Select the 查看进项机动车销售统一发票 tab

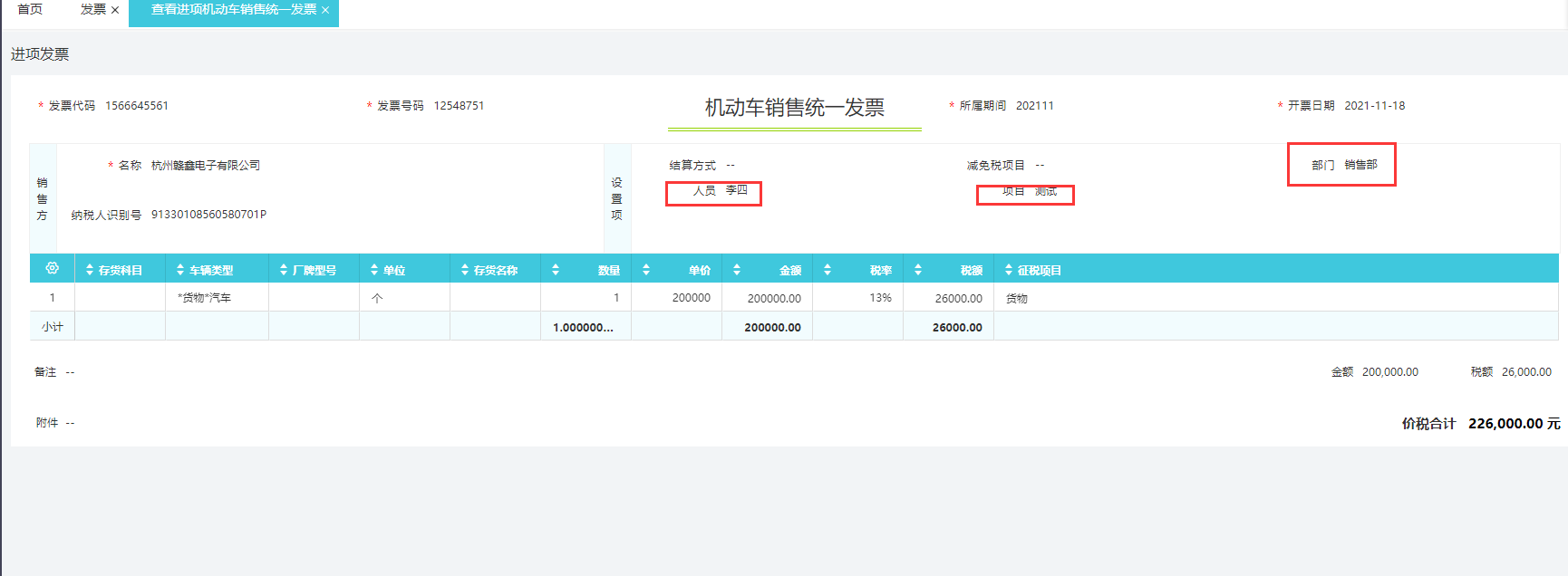point(233,9)
